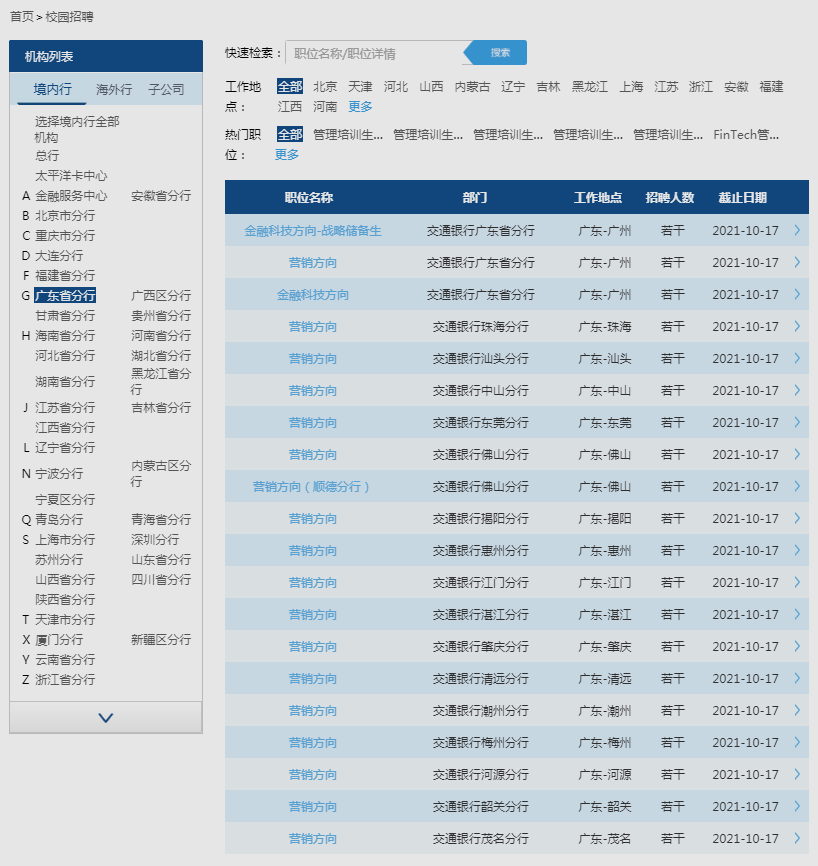Expand institution list with down chevron

pyautogui.click(x=105, y=718)
